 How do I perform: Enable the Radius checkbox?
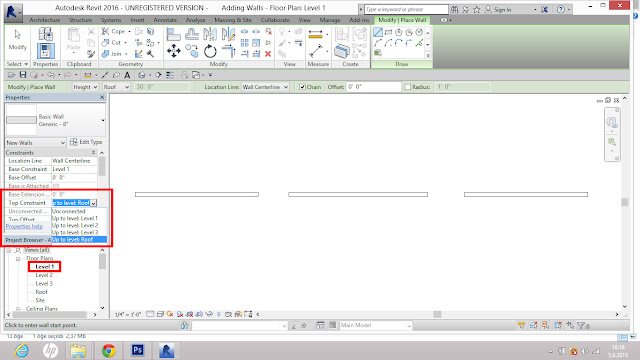(408, 87)
